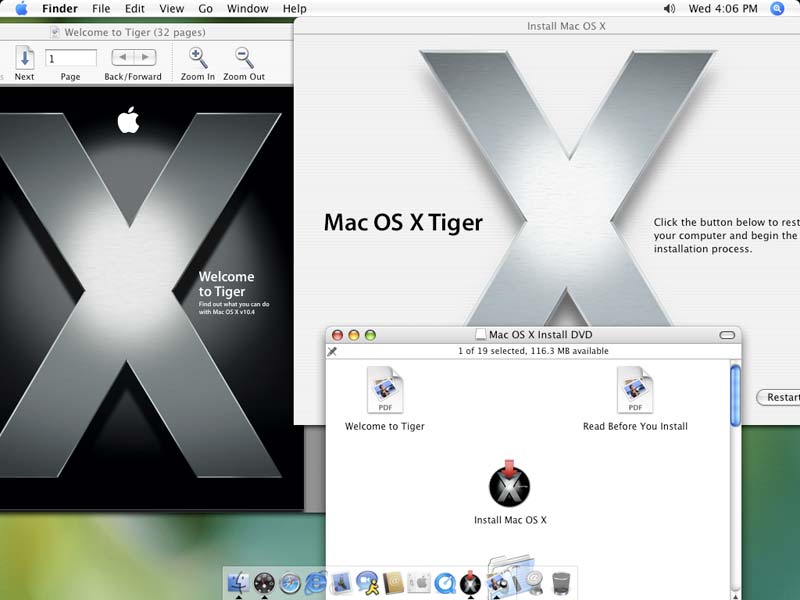Select the Read Before You Install PDF
800x600 pixels.
(x=635, y=390)
